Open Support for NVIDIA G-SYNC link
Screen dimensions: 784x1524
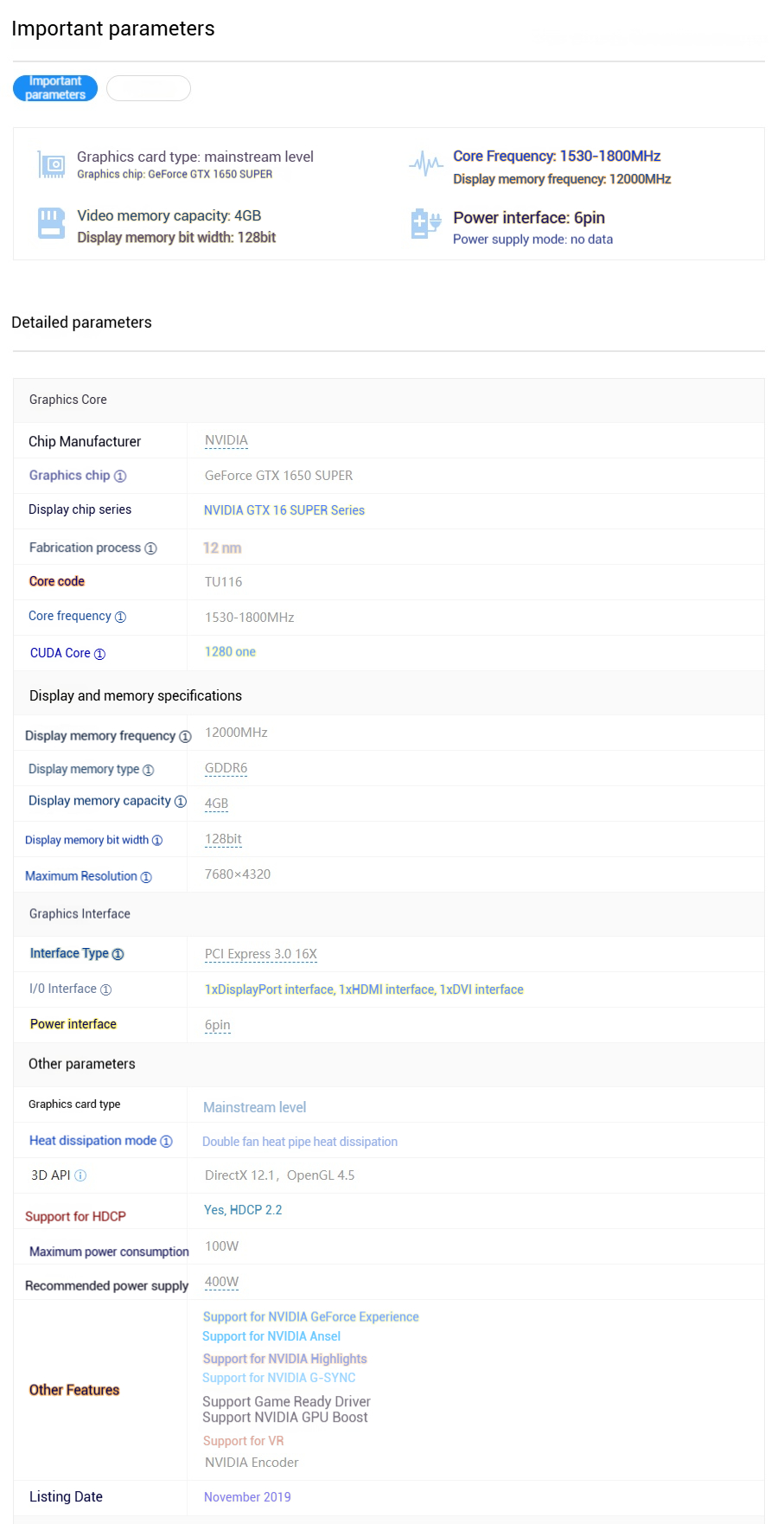279,1378
